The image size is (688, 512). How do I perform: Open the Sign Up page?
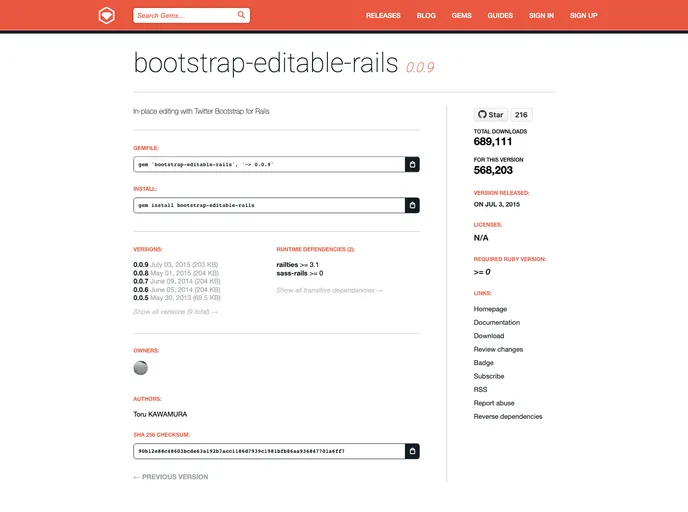click(584, 15)
